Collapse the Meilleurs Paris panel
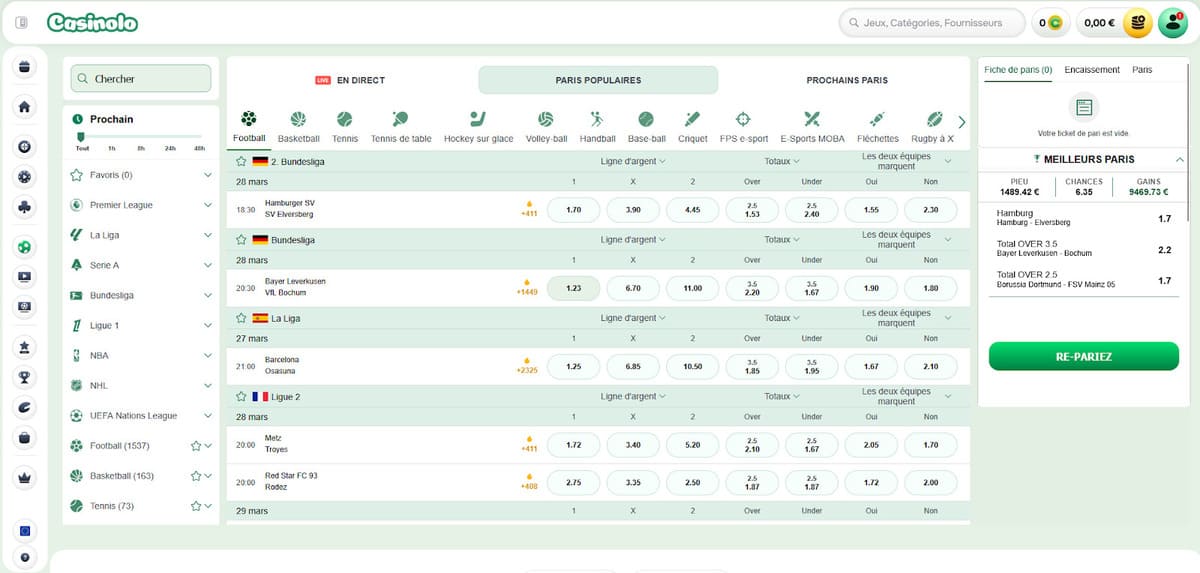Viewport: 1200px width, 573px height. (1179, 159)
